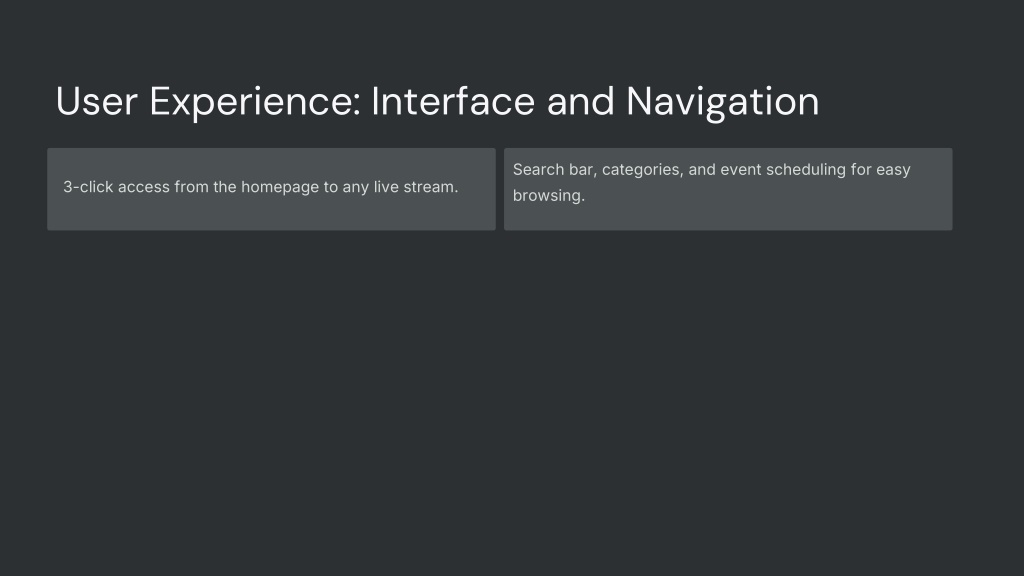Click the word "browsing." in the right card

point(549,196)
